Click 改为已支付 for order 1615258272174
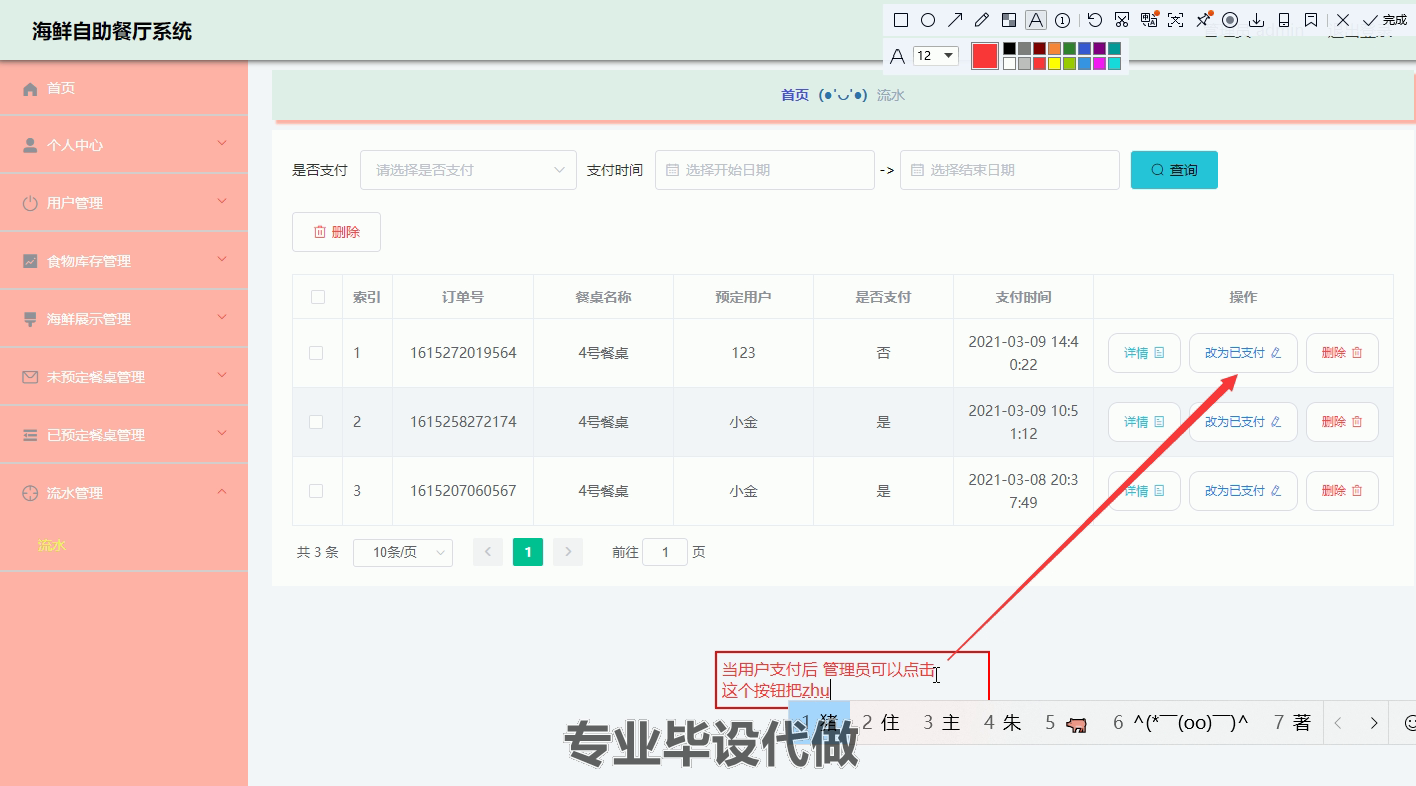1416x786 pixels. (1243, 422)
